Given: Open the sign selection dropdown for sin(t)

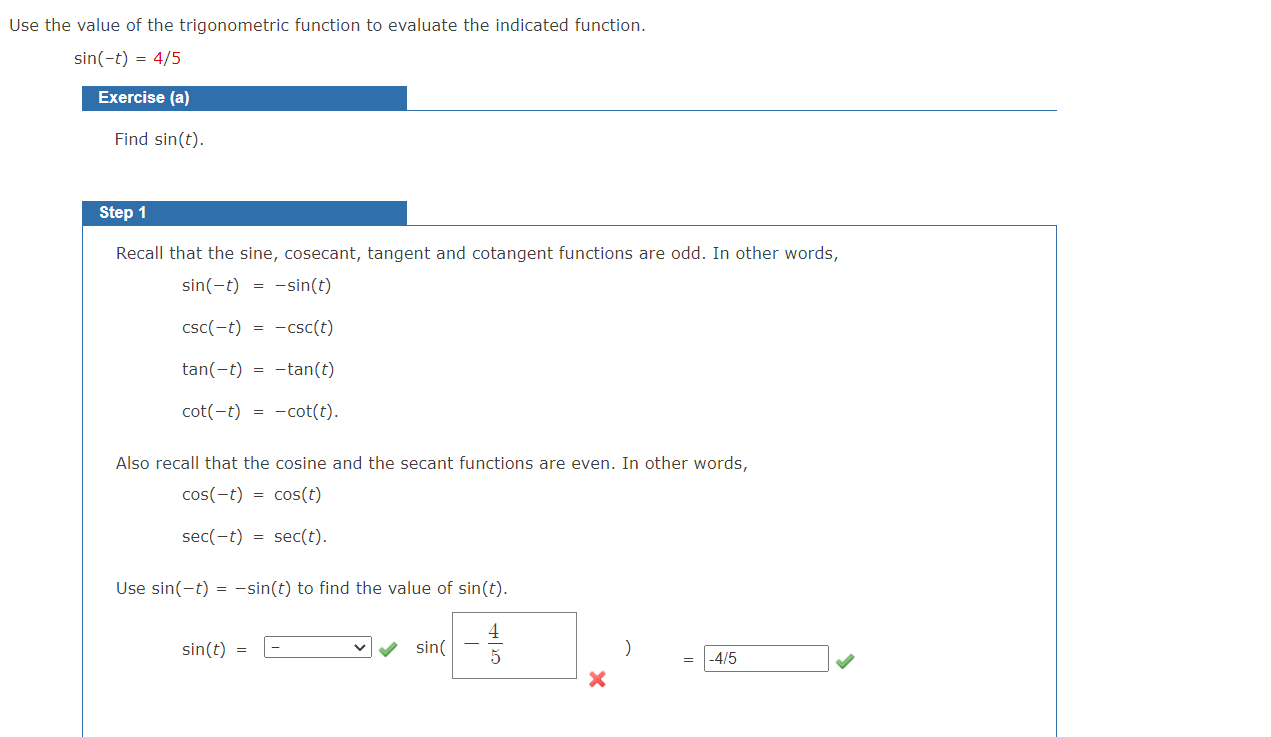Looking at the screenshot, I should point(316,647).
